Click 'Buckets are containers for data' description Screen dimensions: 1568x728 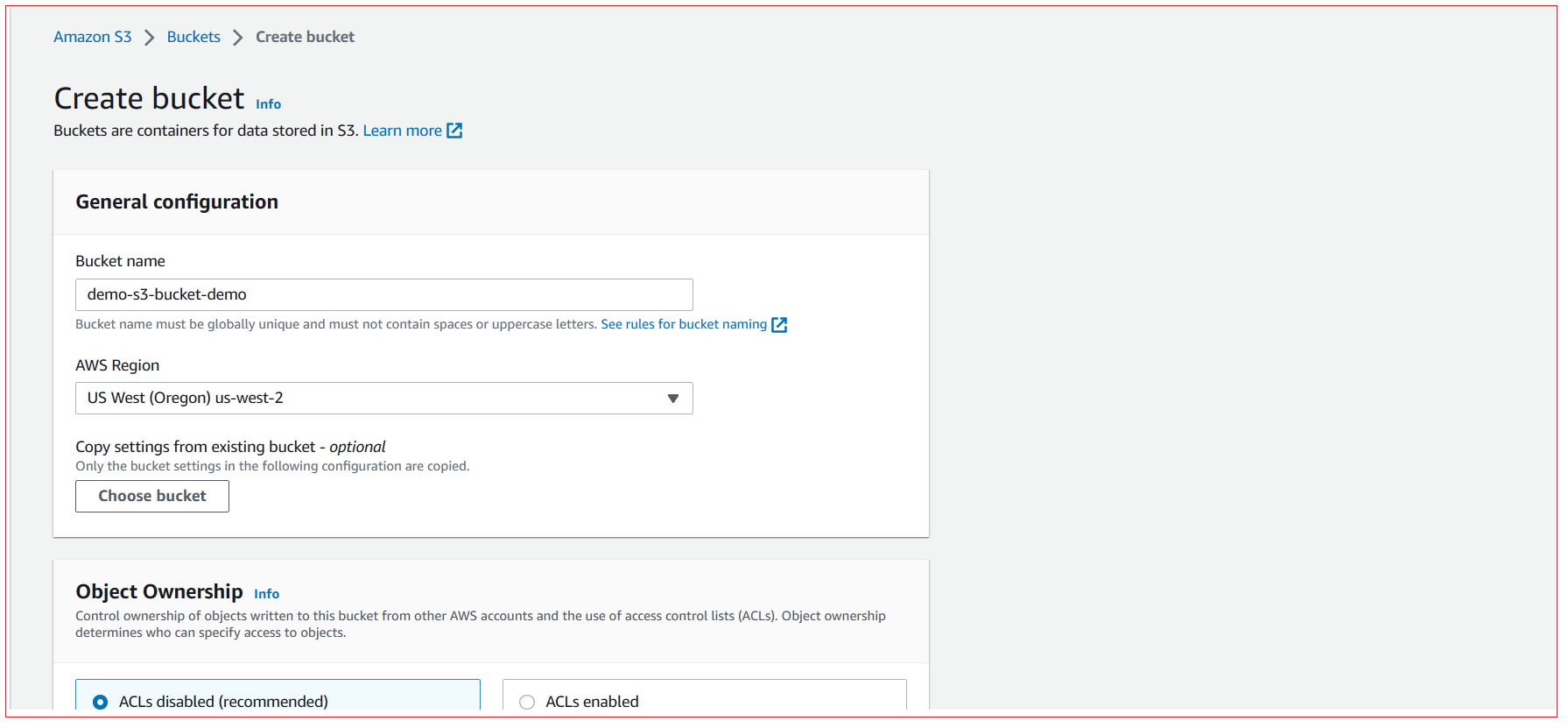click(x=206, y=131)
